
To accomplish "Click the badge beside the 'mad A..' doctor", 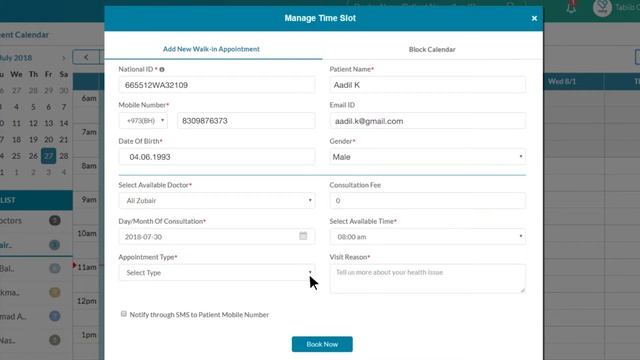I will coord(55,316).
